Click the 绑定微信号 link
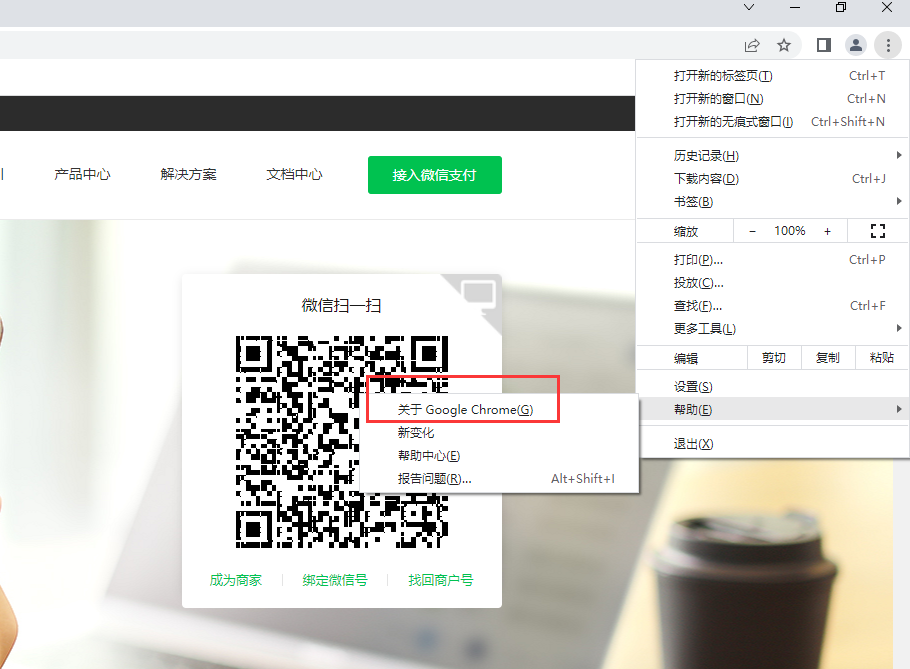 pyautogui.click(x=335, y=580)
